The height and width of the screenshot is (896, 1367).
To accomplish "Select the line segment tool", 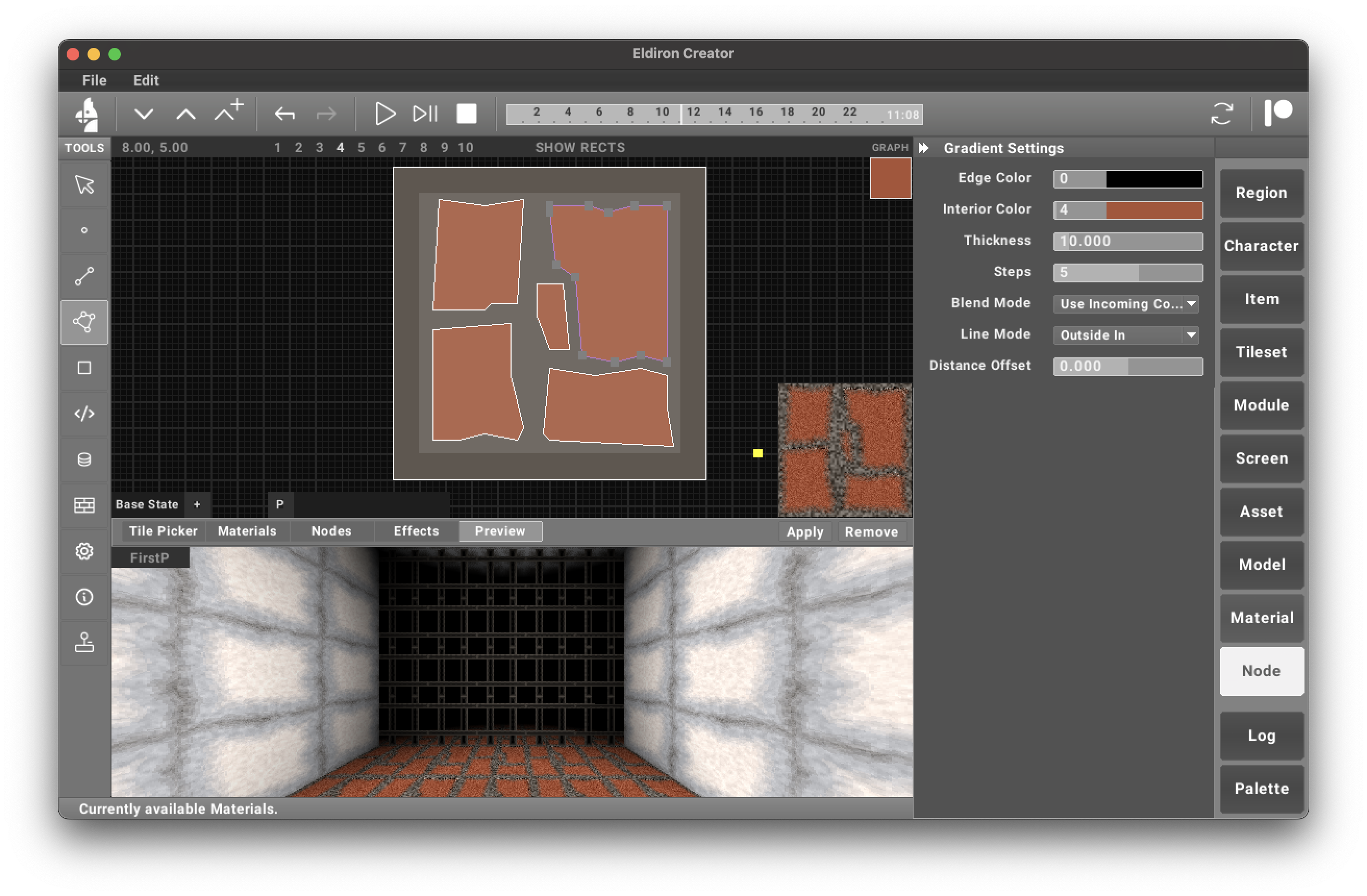I will tap(84, 276).
